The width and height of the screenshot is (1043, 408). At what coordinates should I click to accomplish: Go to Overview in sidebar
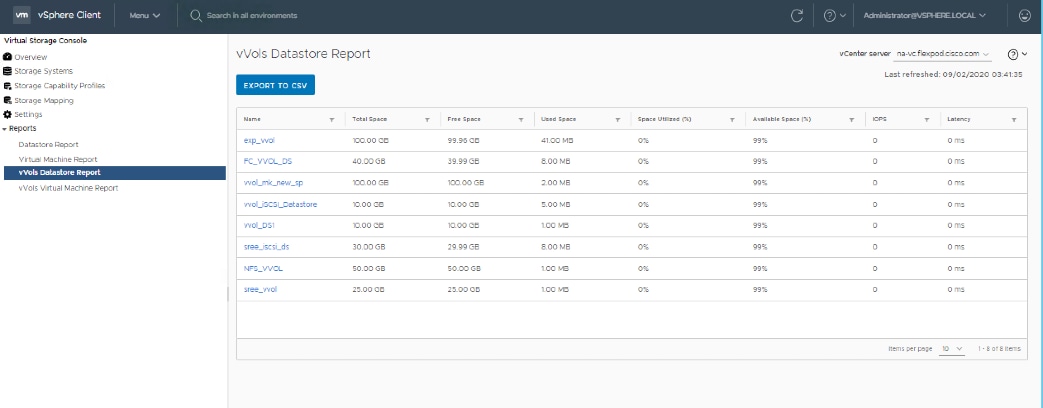[31, 57]
